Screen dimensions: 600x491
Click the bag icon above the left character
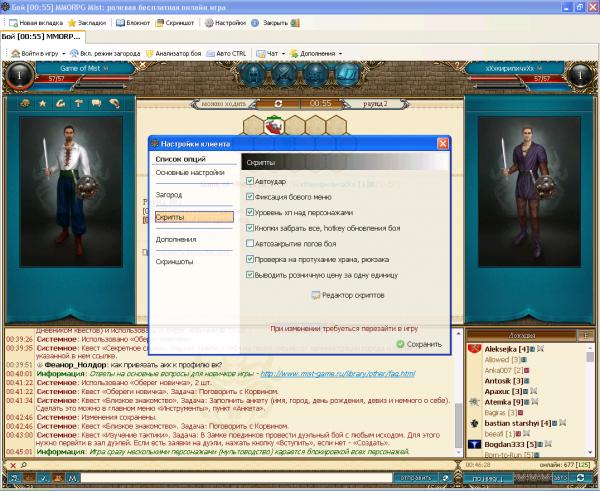point(25,103)
